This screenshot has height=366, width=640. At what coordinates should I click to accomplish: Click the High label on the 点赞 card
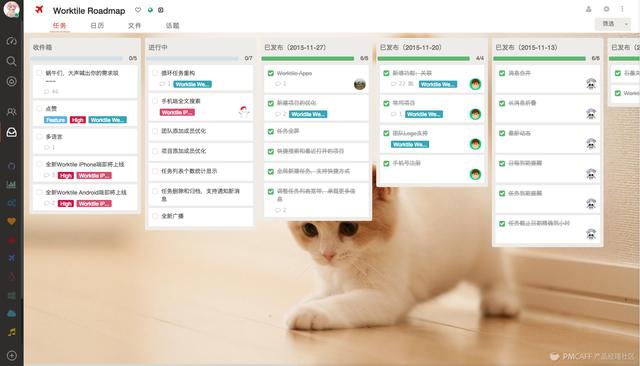pyautogui.click(x=78, y=120)
